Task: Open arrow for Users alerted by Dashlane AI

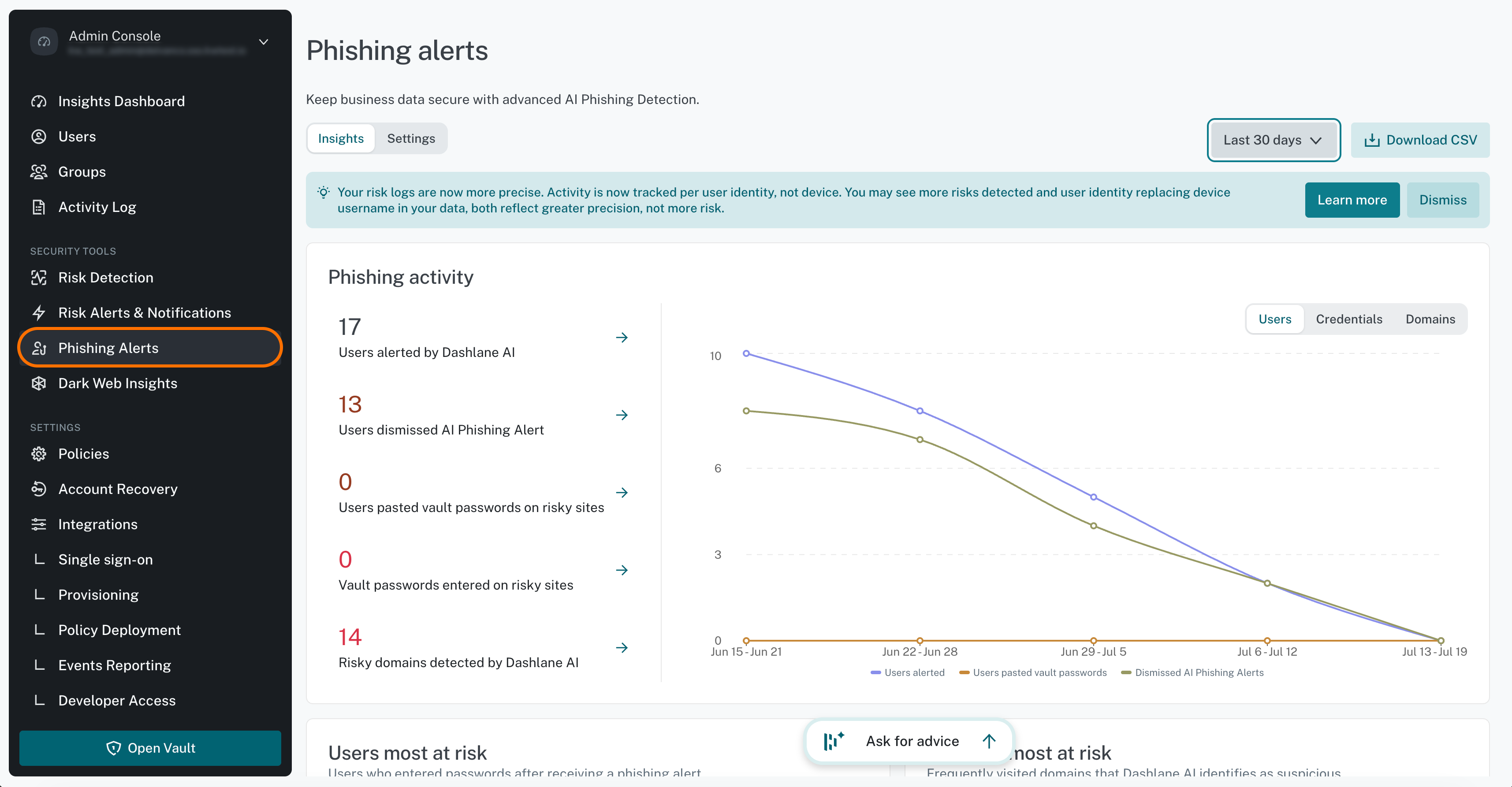Action: [x=622, y=338]
